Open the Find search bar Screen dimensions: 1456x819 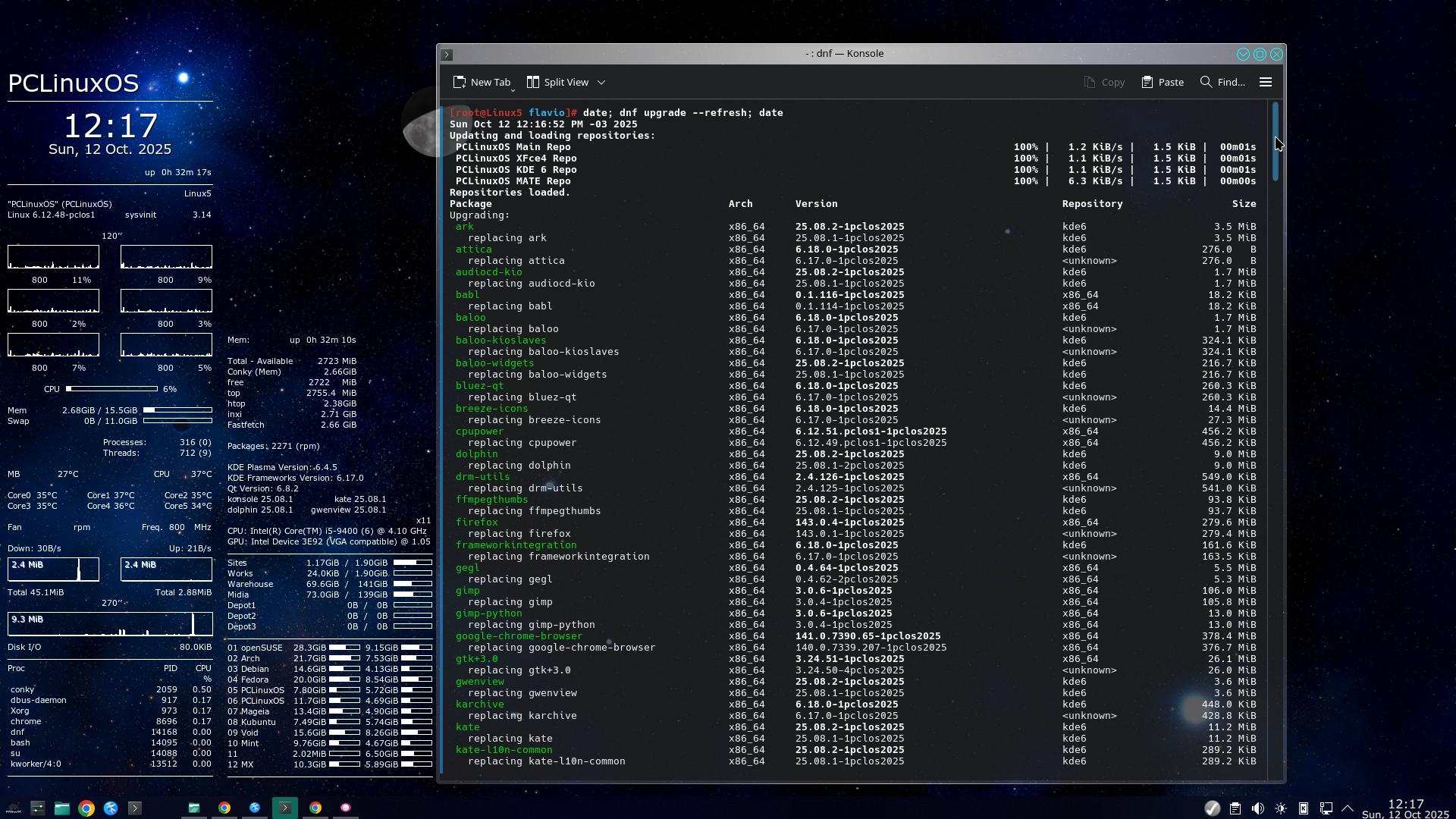(1222, 82)
